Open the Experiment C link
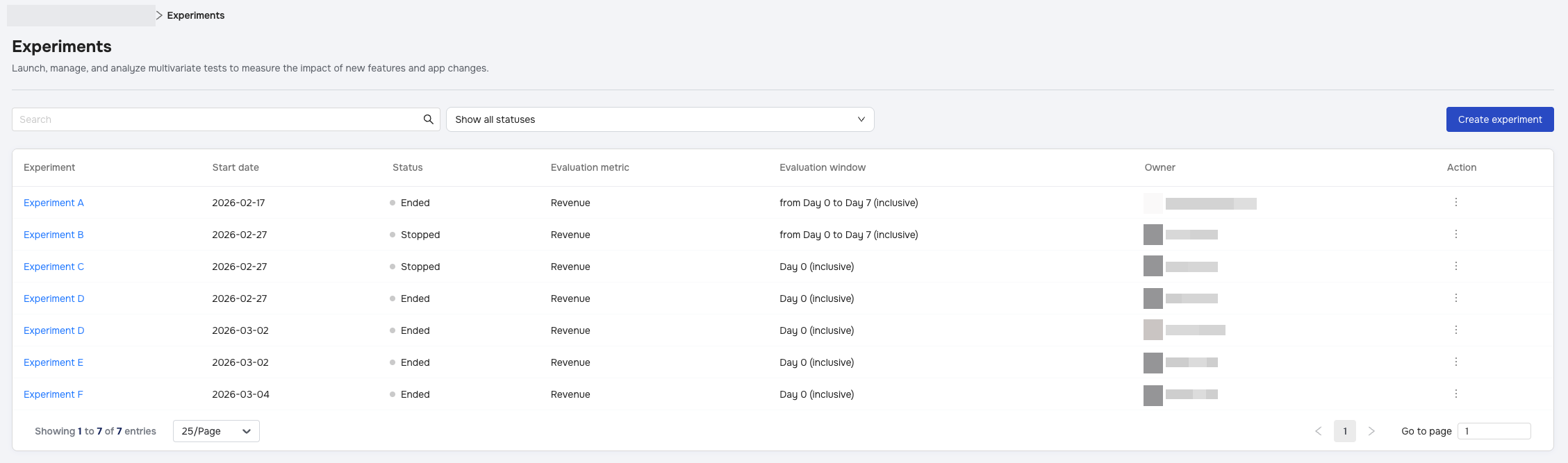 tap(53, 267)
